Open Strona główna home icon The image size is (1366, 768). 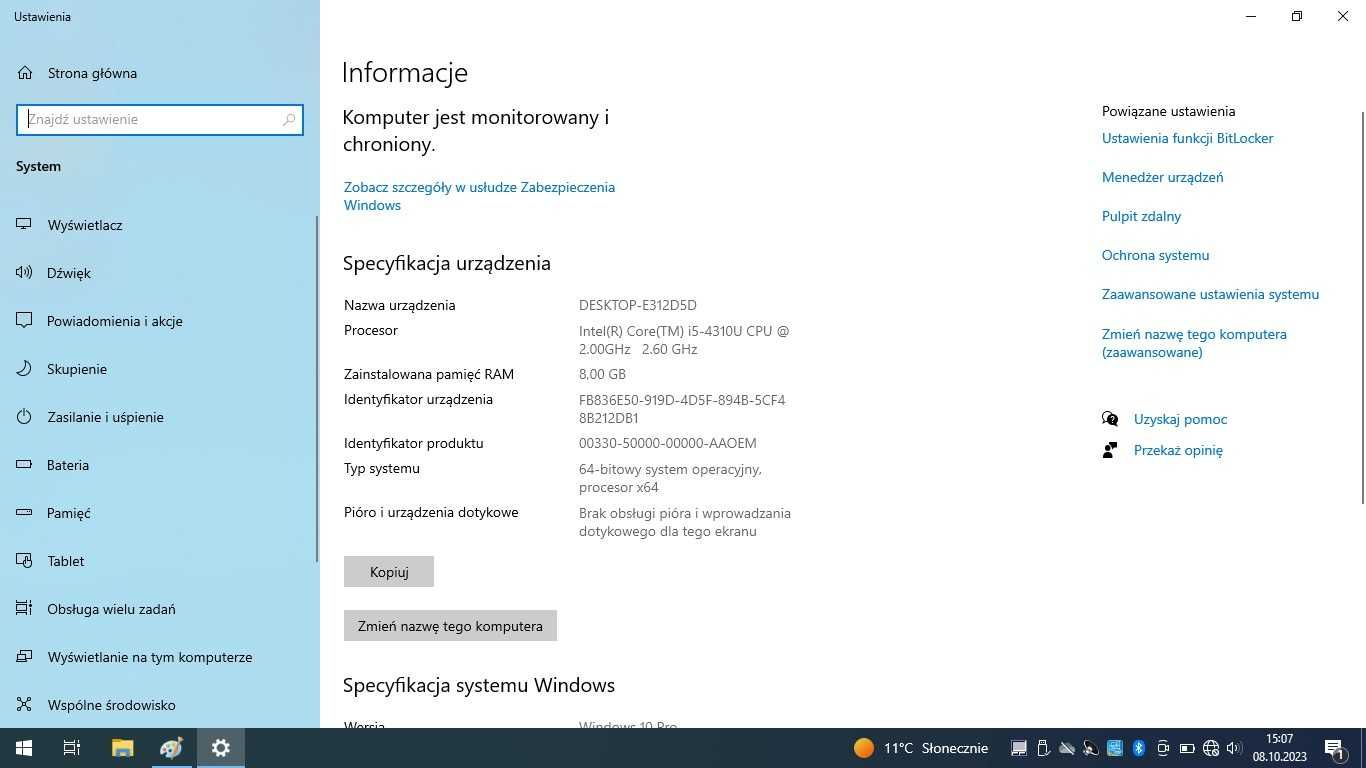click(x=25, y=73)
